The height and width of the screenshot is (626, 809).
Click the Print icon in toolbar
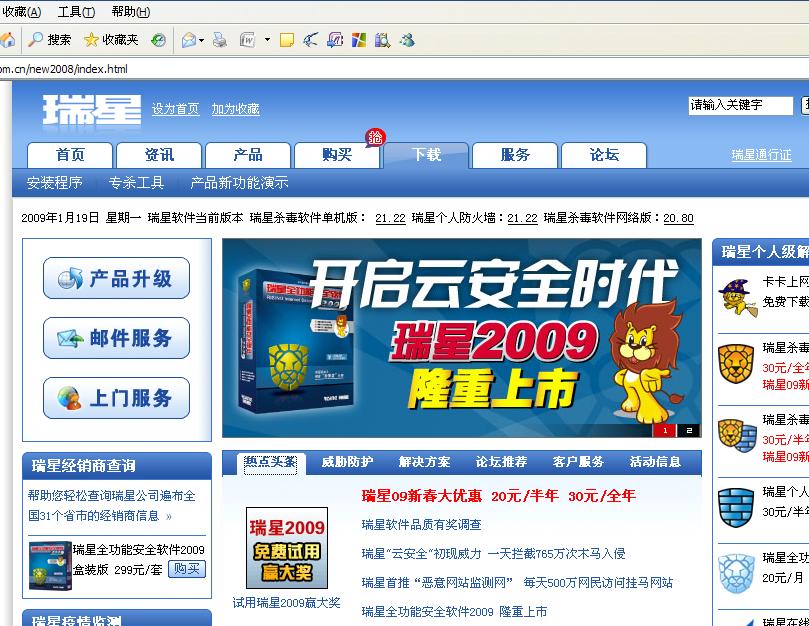click(x=220, y=40)
